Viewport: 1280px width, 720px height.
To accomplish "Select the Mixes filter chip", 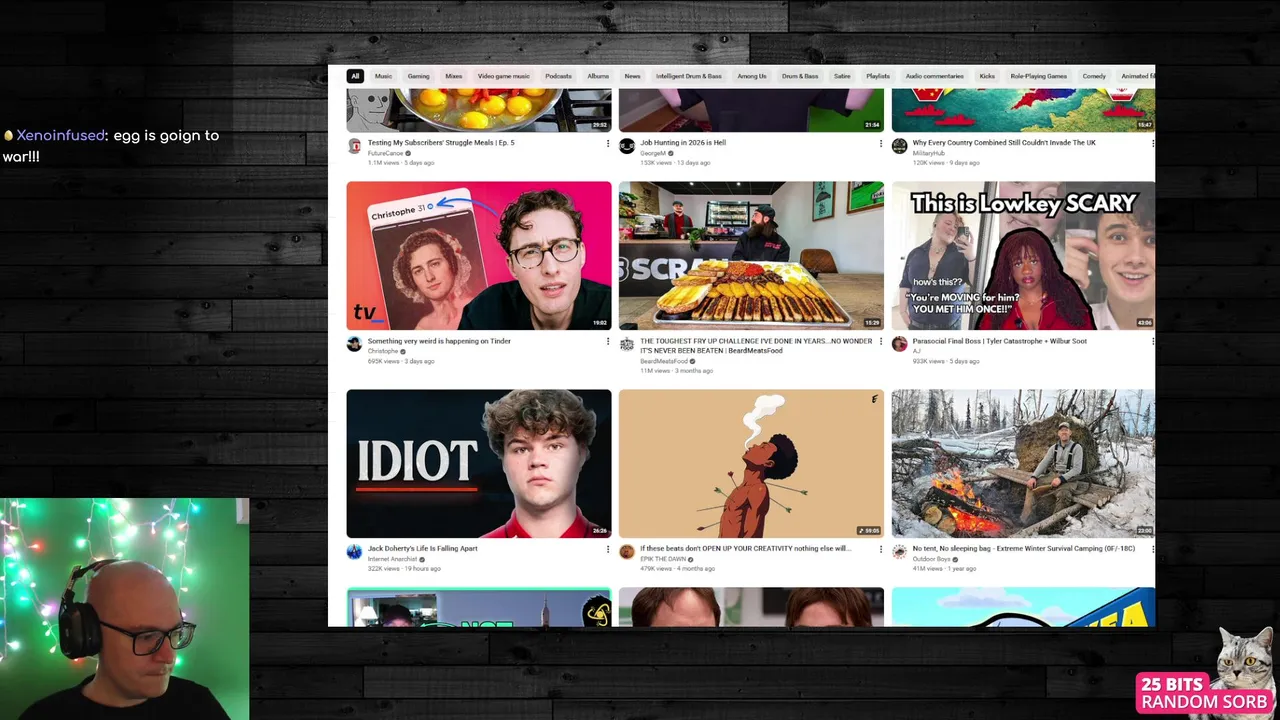I will pyautogui.click(x=454, y=76).
